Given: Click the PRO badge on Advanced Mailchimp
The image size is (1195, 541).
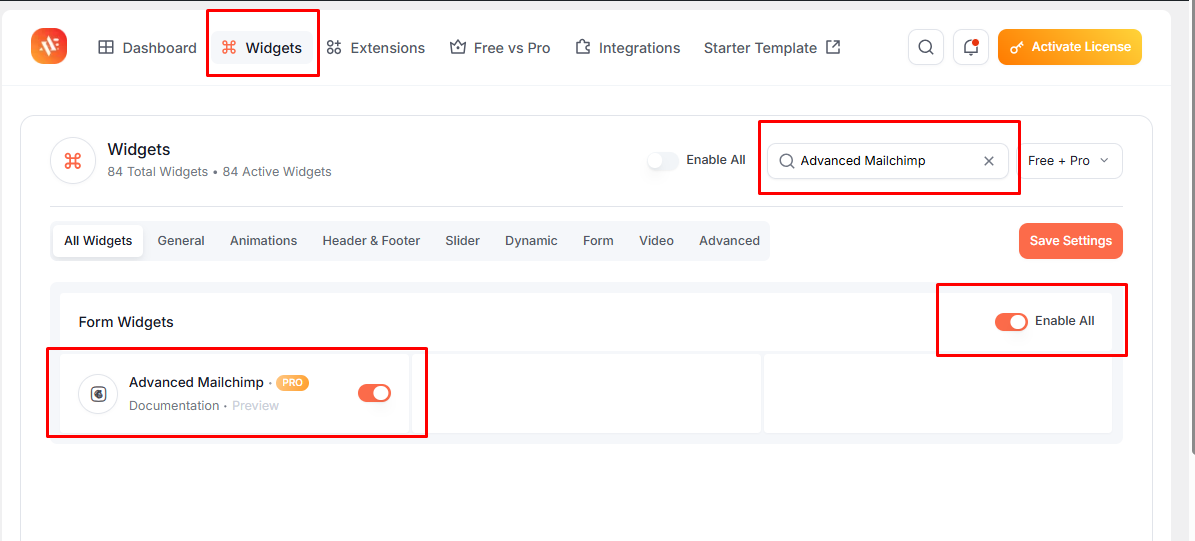Looking at the screenshot, I should (293, 383).
